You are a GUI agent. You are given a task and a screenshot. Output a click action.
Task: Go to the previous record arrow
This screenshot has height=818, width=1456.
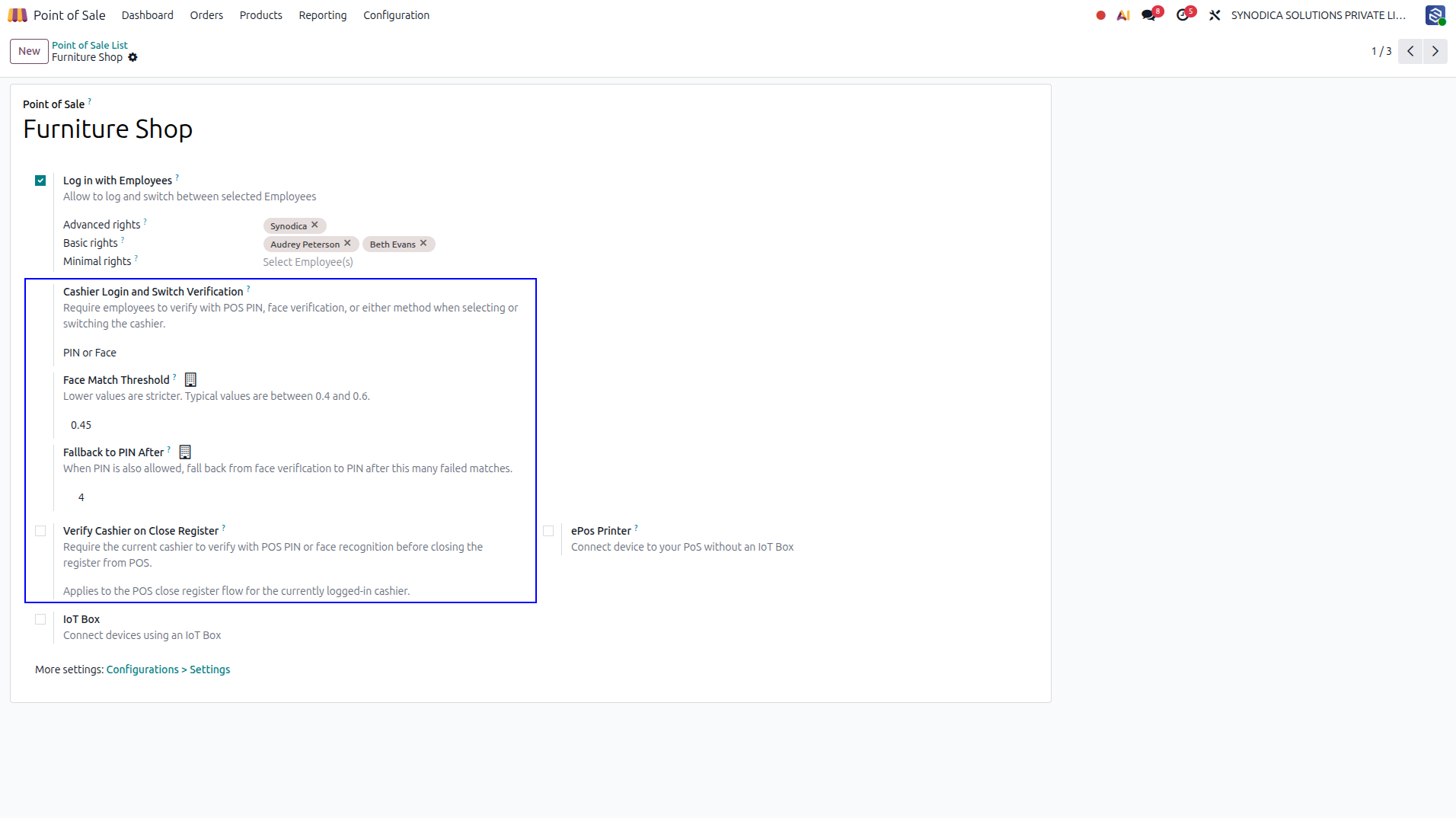click(x=1410, y=51)
